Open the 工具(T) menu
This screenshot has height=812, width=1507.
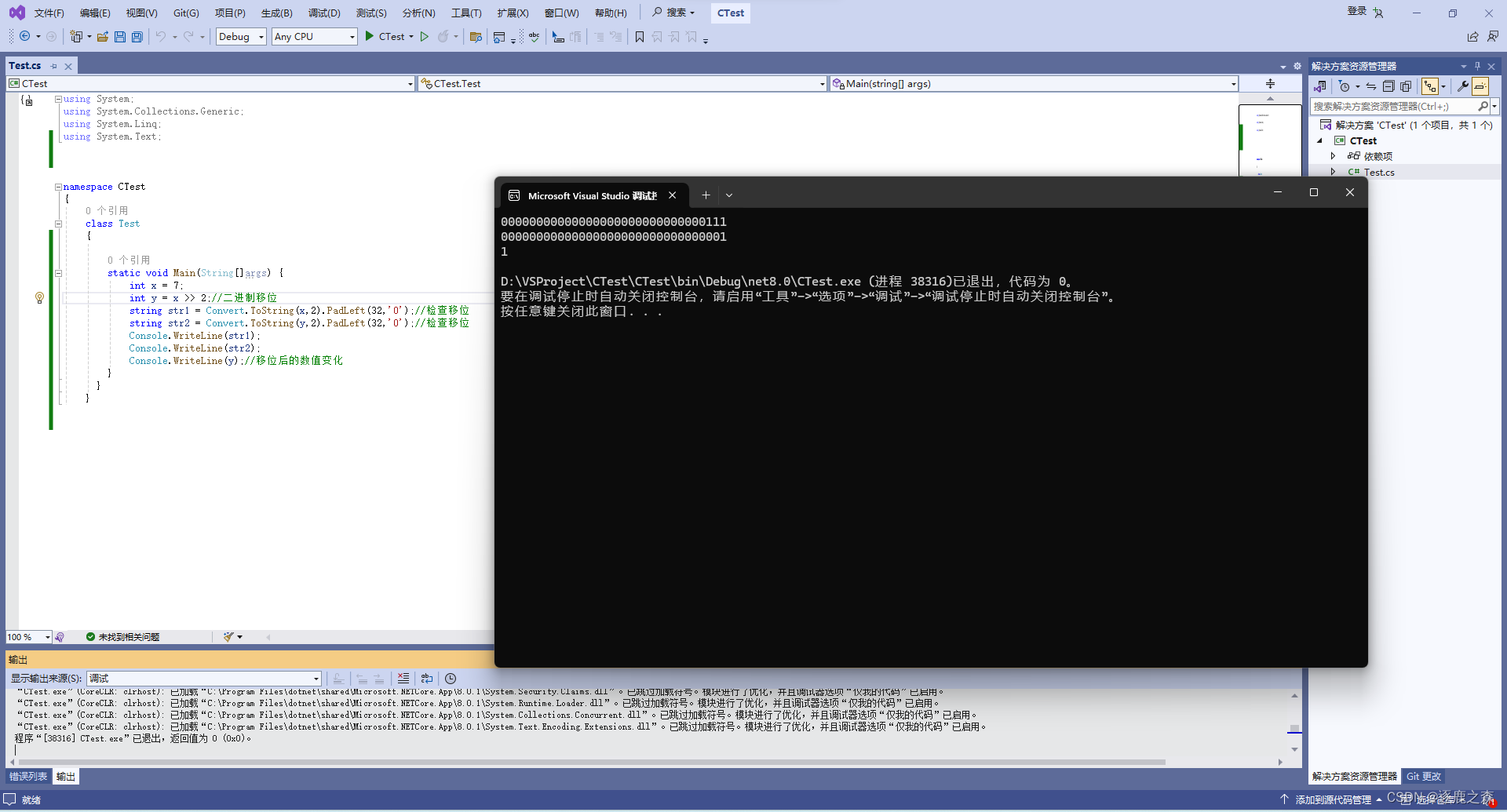coord(466,13)
